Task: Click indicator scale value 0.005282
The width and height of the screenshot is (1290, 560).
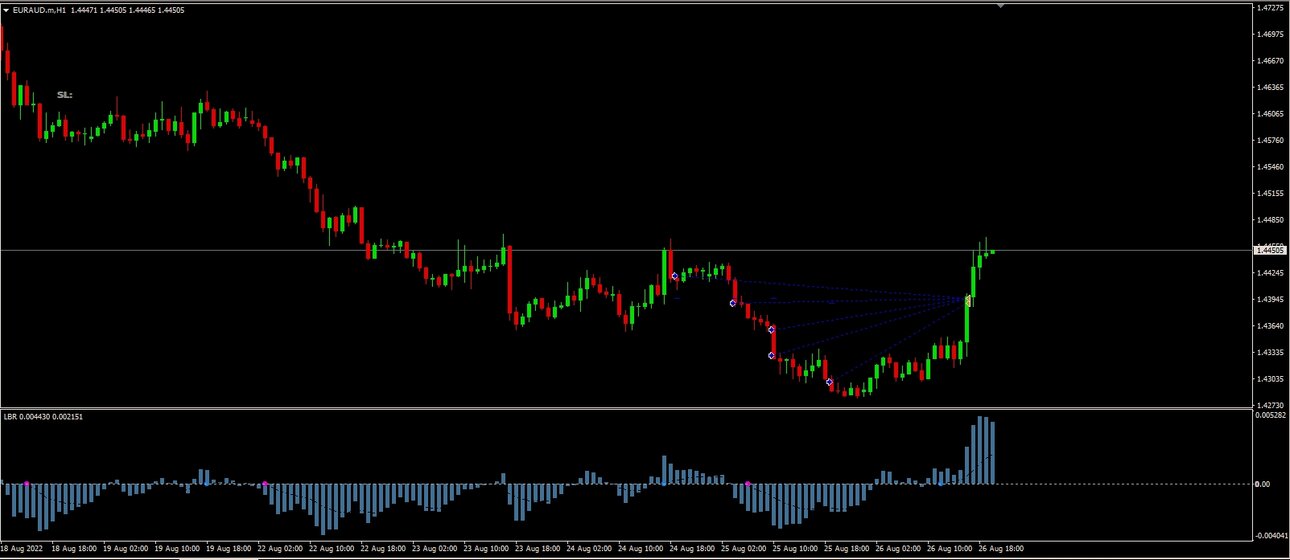Action: [1271, 416]
